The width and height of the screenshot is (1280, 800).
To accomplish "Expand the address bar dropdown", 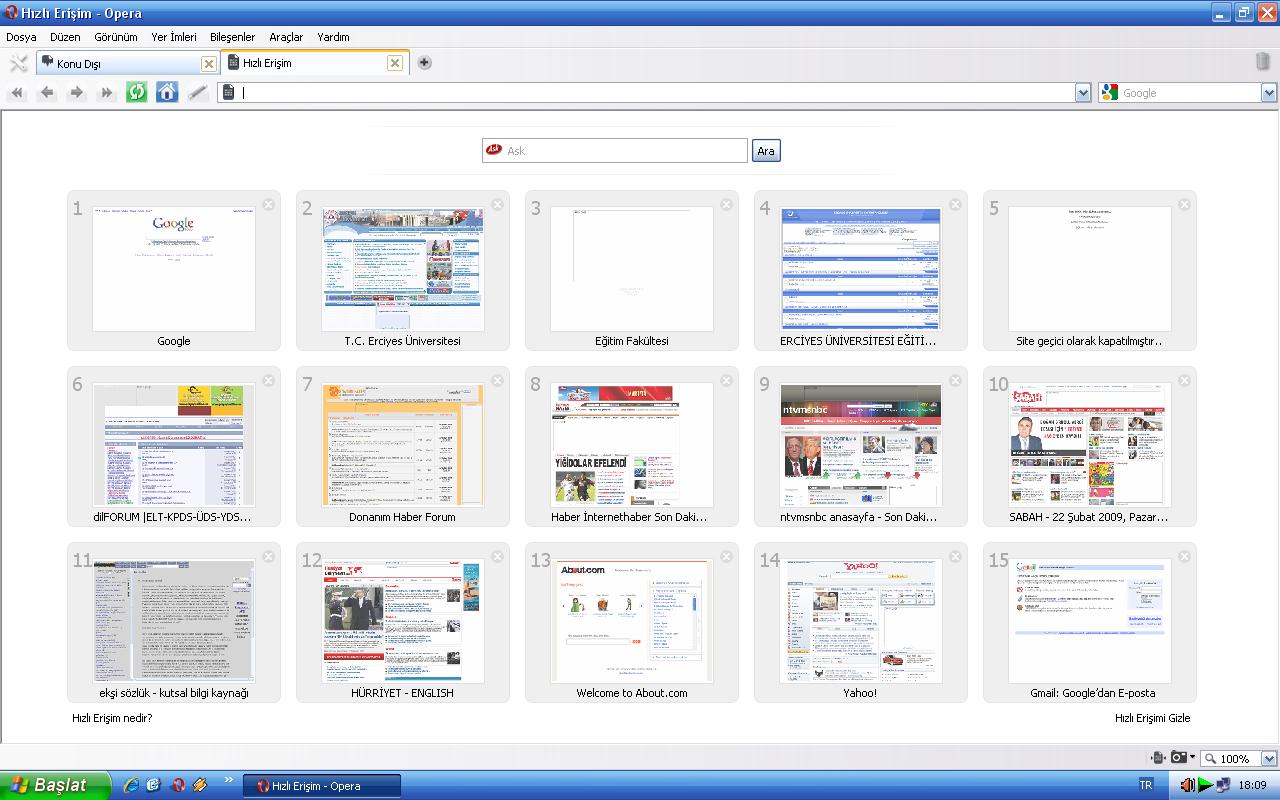I will [x=1083, y=93].
